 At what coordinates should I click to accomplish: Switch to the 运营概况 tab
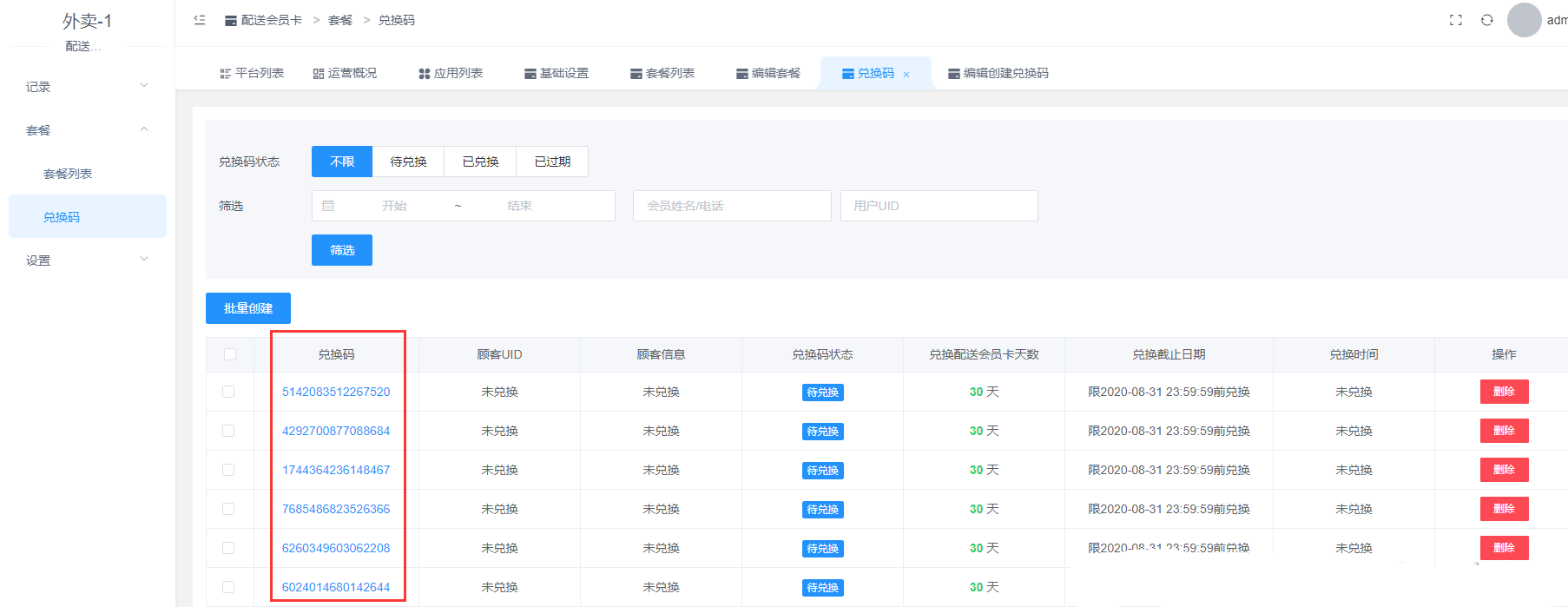coord(345,73)
